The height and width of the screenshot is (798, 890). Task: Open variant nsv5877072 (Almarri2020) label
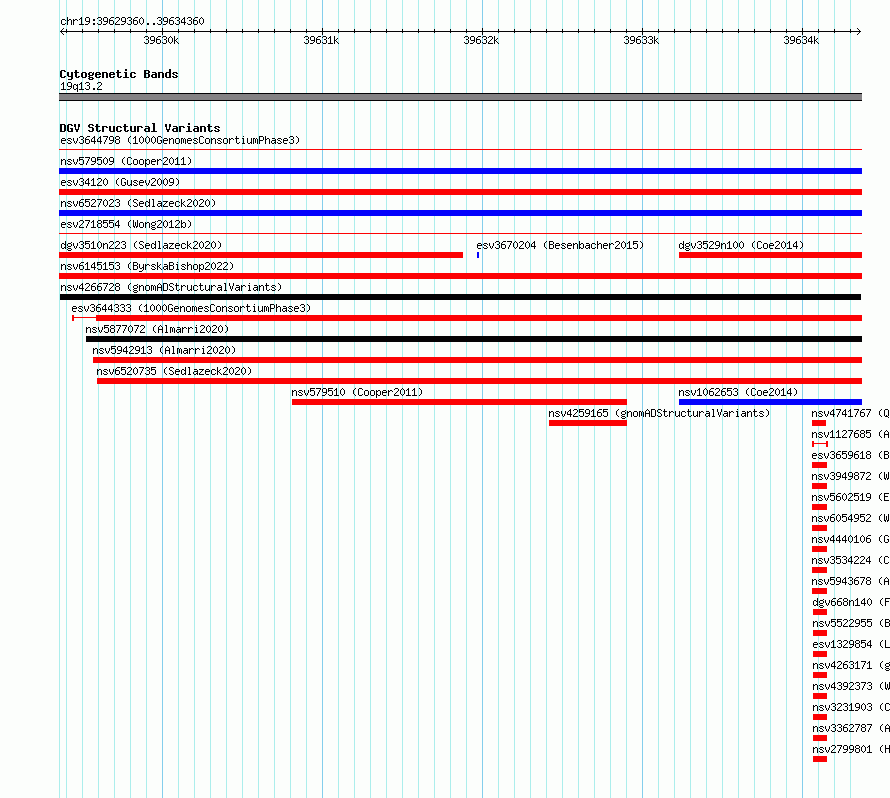(x=157, y=329)
